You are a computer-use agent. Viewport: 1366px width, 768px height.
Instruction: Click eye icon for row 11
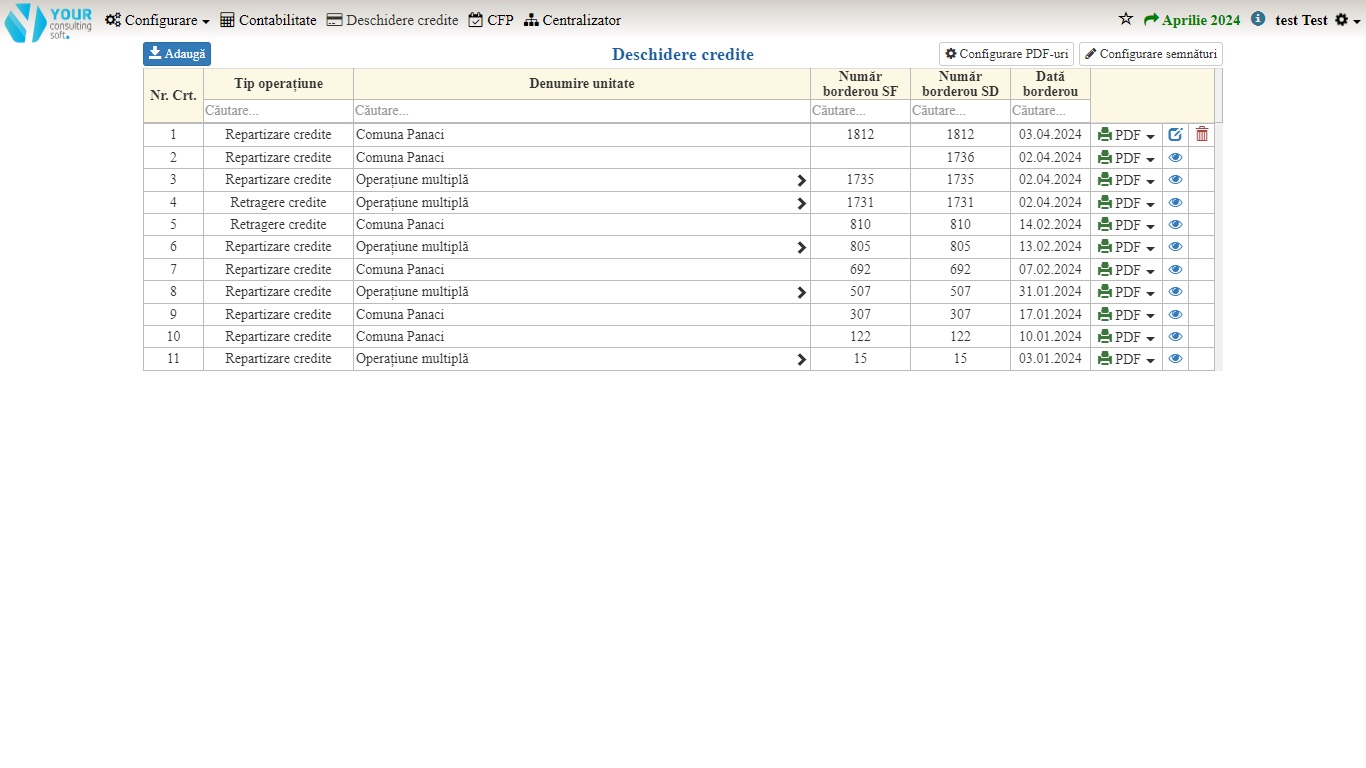(x=1175, y=359)
